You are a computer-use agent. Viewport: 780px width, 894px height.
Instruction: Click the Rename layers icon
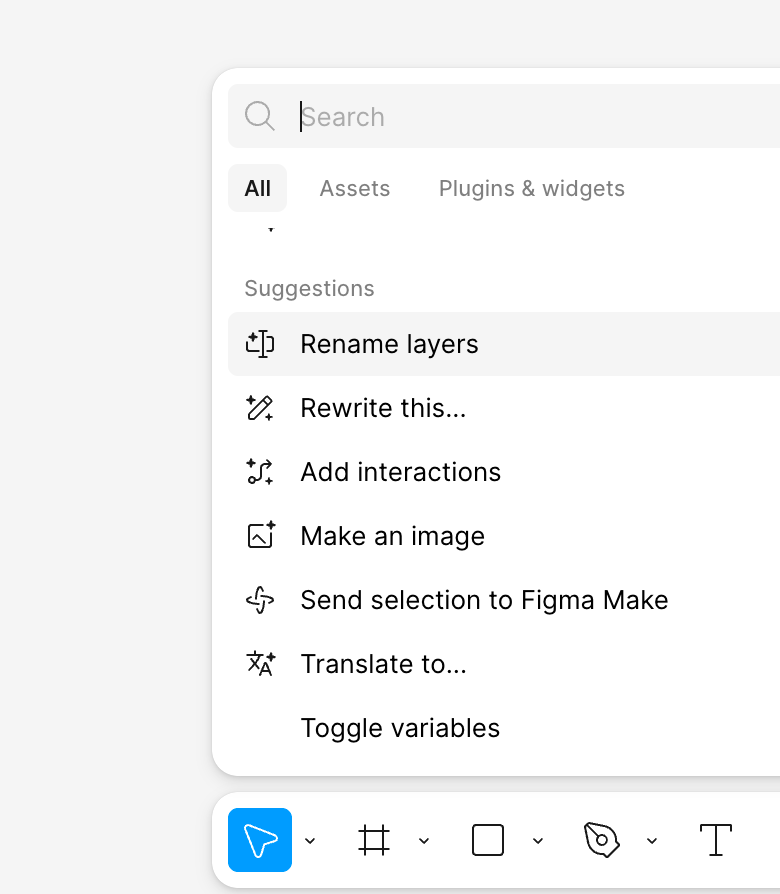[260, 344]
